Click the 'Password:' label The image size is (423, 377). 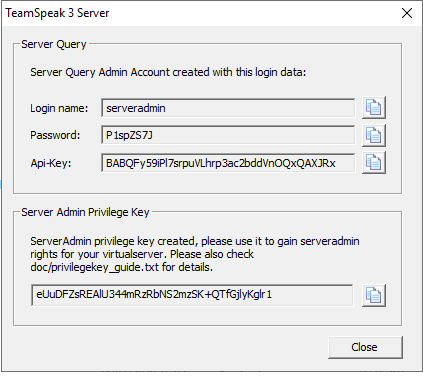click(x=55, y=135)
